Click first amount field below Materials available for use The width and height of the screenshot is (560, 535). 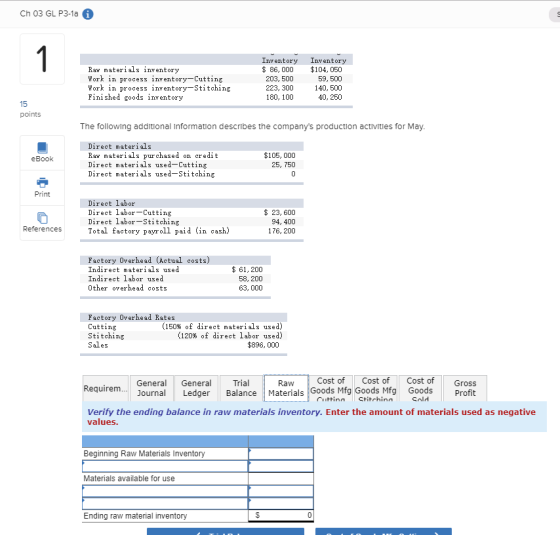click(x=281, y=491)
